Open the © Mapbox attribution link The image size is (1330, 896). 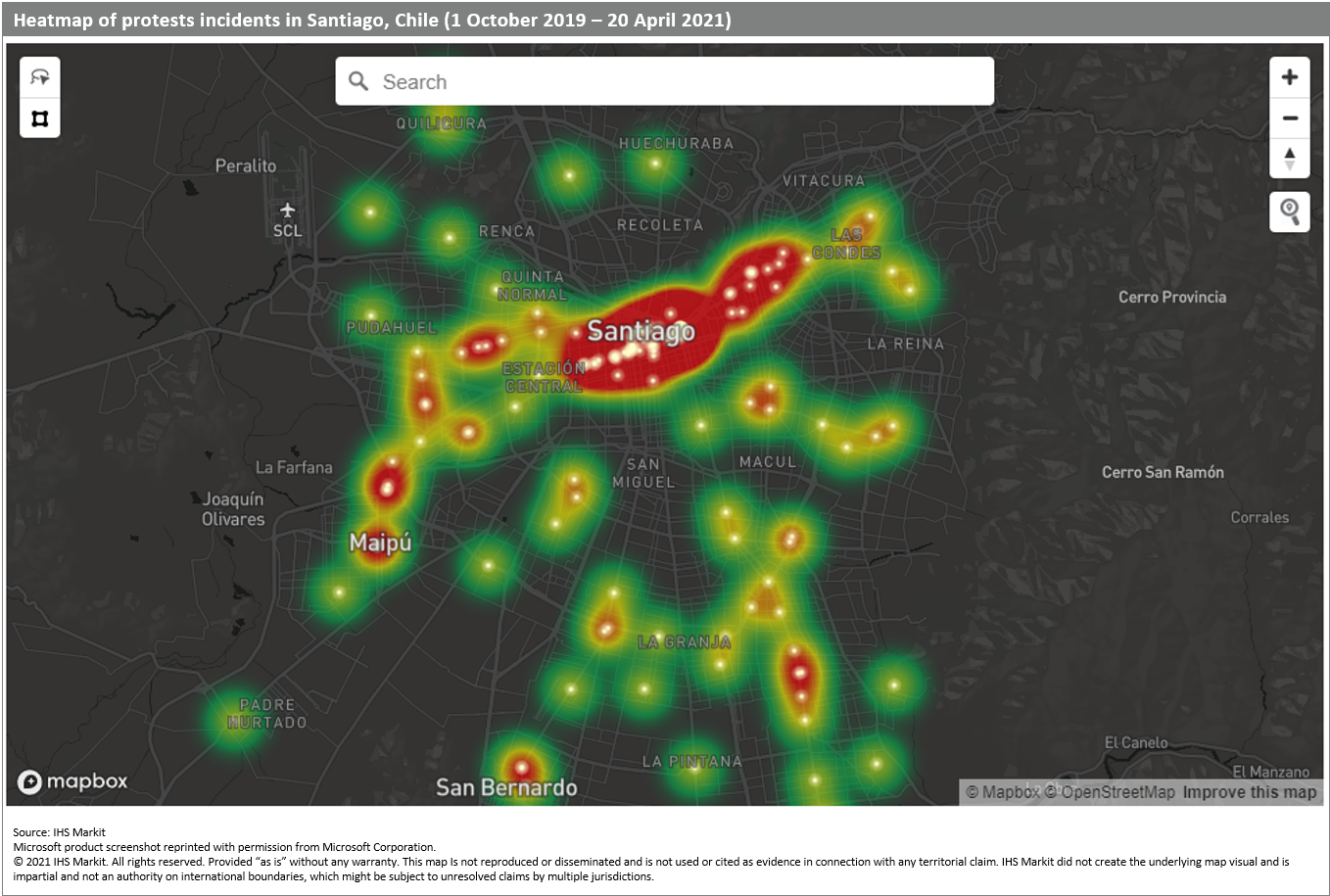1002,792
